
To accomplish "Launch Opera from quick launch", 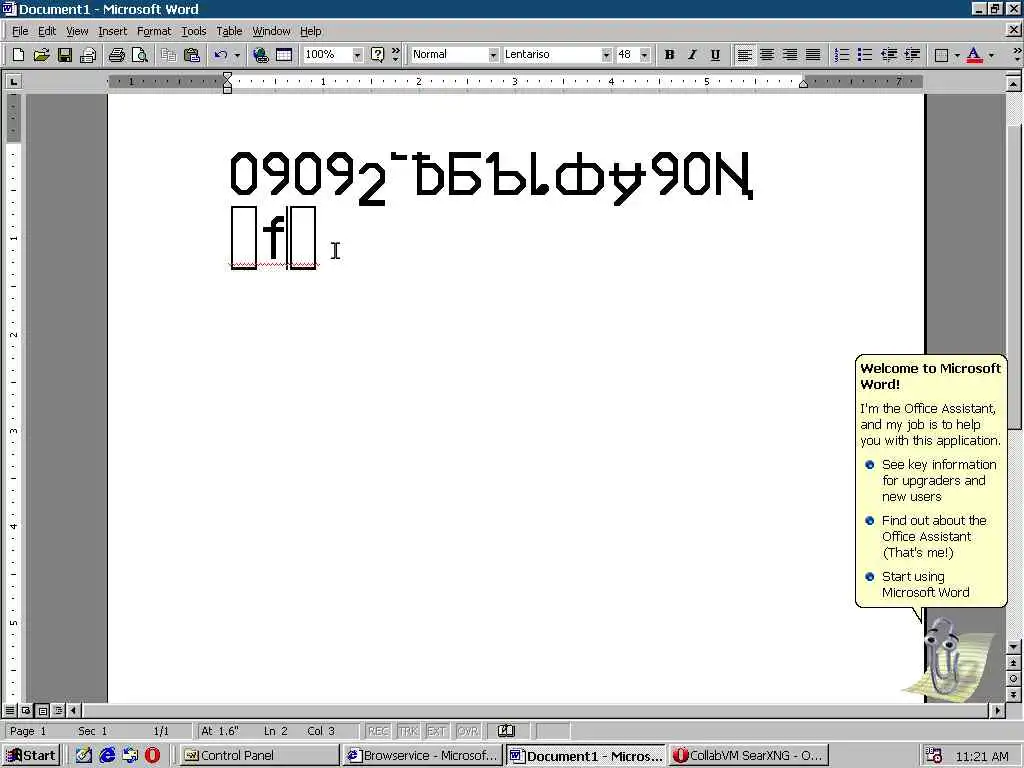I will click(152, 756).
